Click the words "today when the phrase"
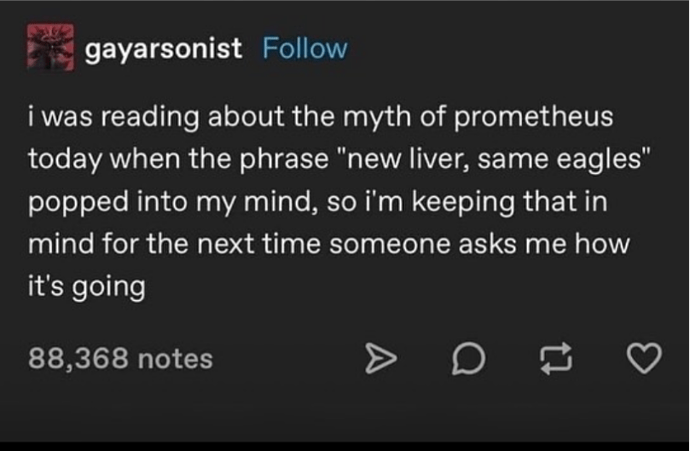Image resolution: width=690 pixels, height=451 pixels. coord(178,159)
